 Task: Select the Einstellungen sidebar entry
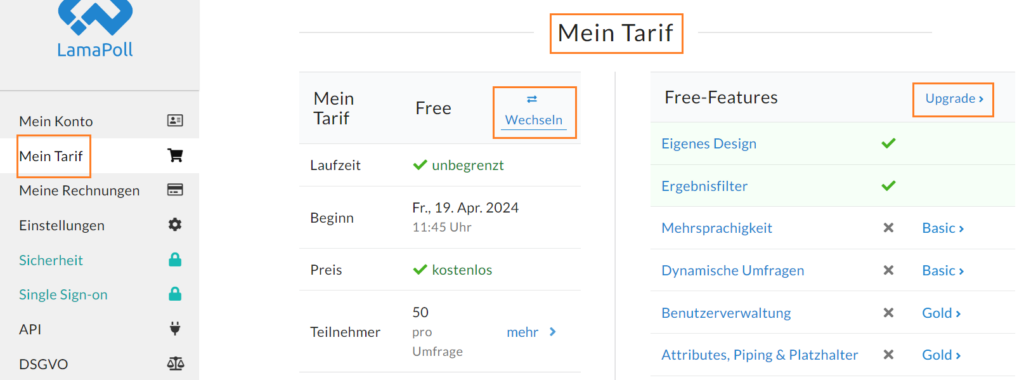(x=61, y=225)
